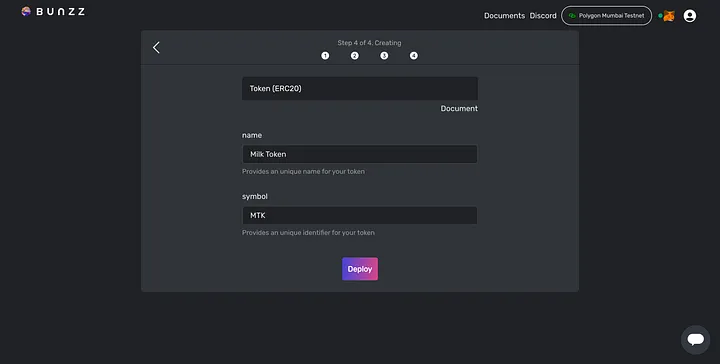Switch network via Polygon Mumbai Testnet
Viewport: 720px width, 364px height.
pyautogui.click(x=607, y=16)
